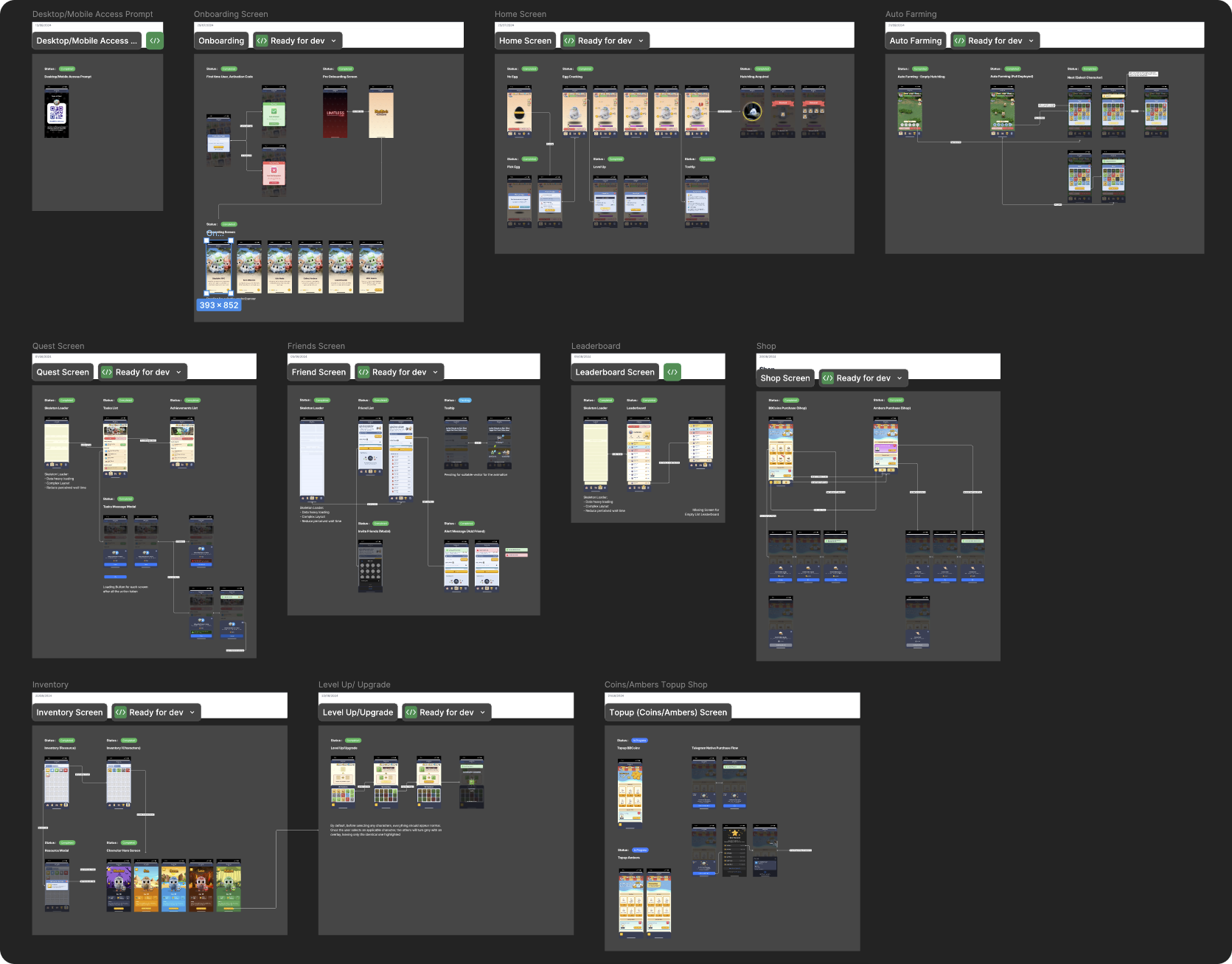This screenshot has height=964, width=1232.
Task: Click the grey 'Shop' canvas title
Action: [x=766, y=346]
